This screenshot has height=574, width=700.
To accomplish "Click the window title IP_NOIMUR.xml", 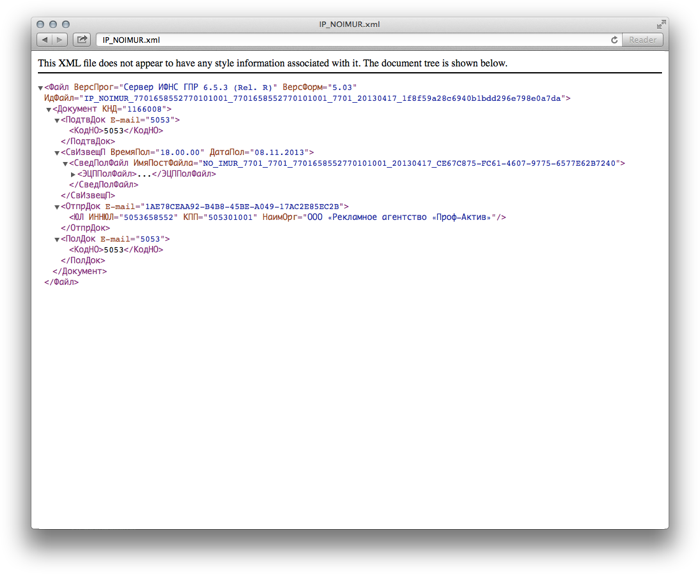I will coord(349,24).
